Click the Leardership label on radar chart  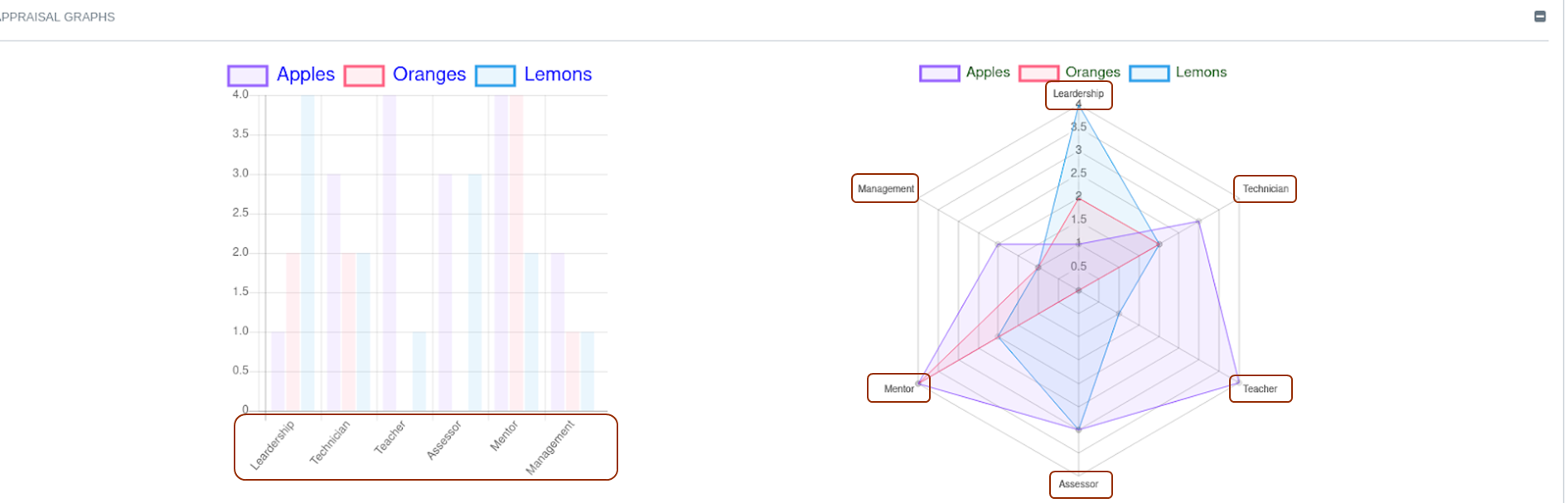(x=1078, y=94)
